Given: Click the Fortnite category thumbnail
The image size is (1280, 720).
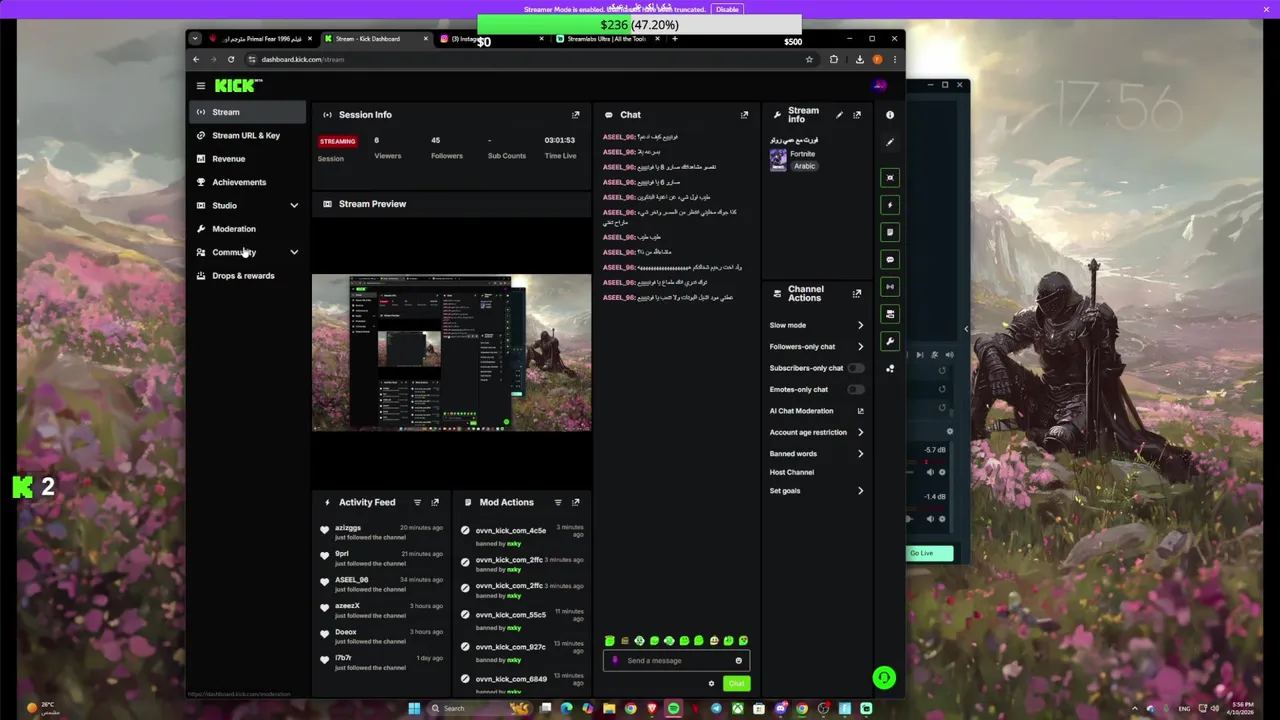Looking at the screenshot, I should 778,160.
